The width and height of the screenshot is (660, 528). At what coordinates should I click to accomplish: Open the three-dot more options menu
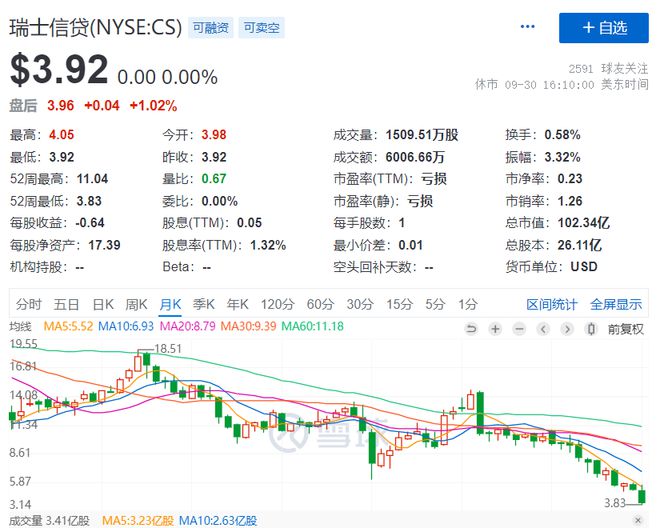click(x=527, y=27)
